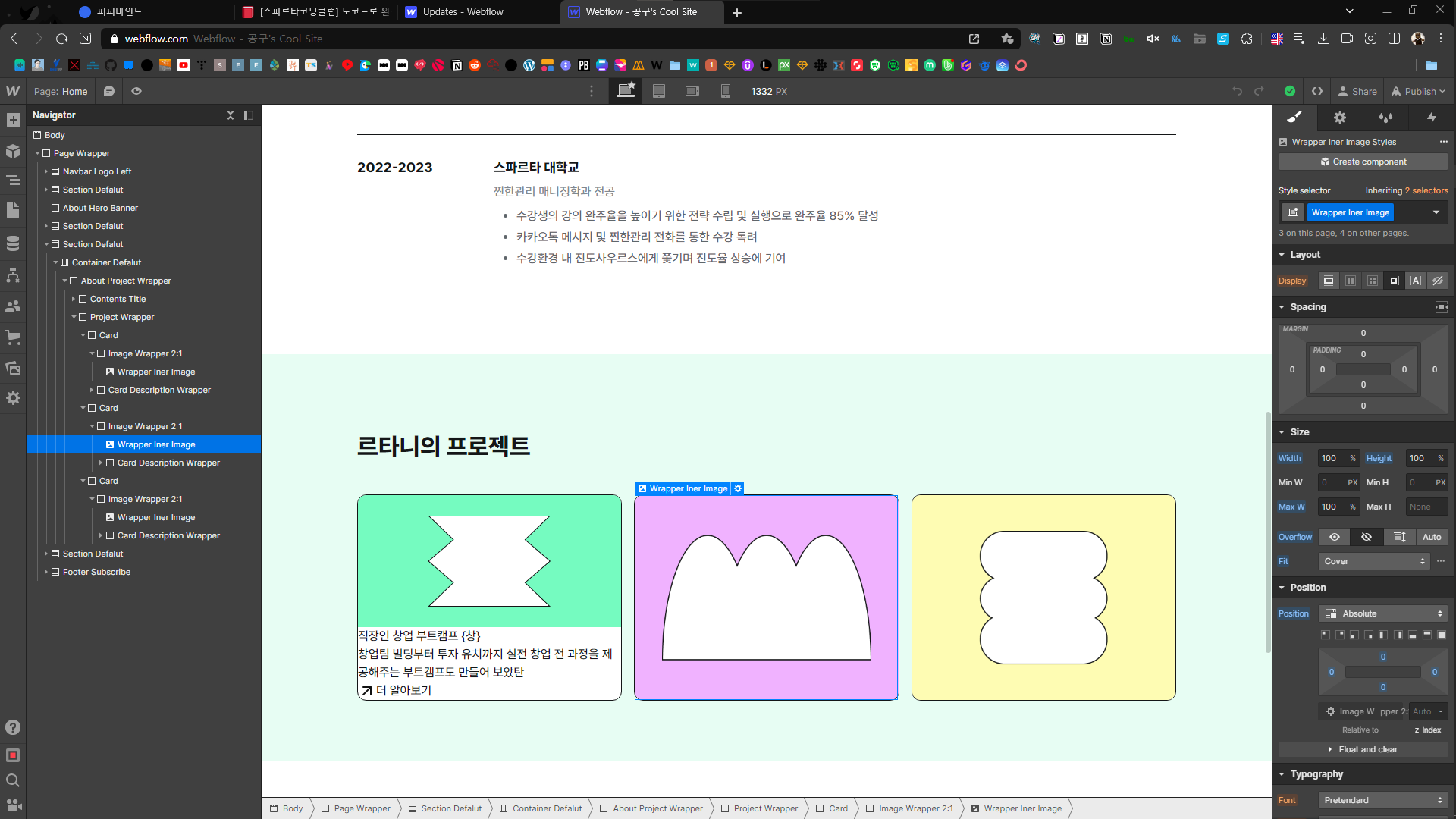Click the Create component button
The width and height of the screenshot is (1456, 819).
pyautogui.click(x=1363, y=162)
